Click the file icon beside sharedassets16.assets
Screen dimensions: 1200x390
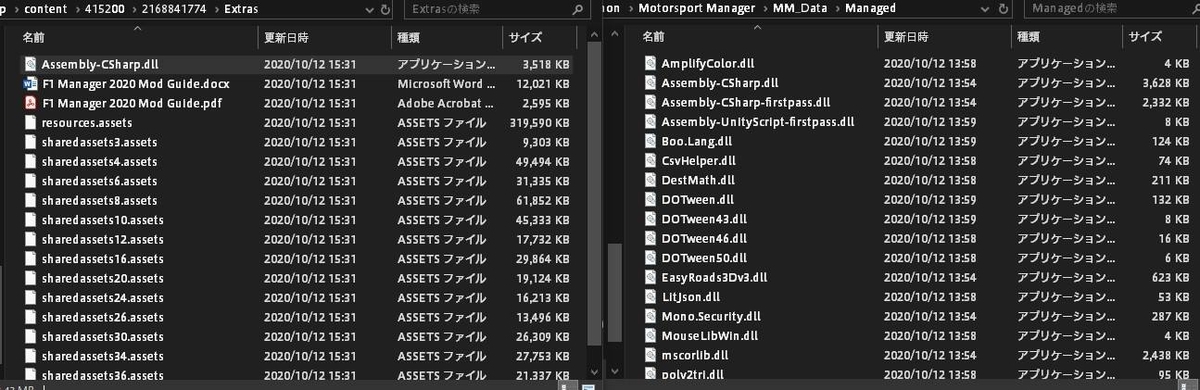(x=29, y=259)
